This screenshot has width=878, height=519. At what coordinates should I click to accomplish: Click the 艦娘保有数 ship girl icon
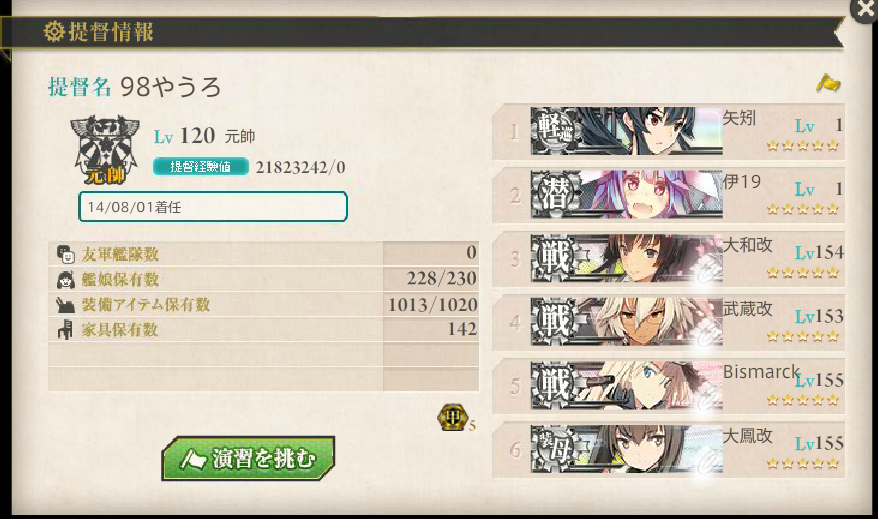[66, 279]
